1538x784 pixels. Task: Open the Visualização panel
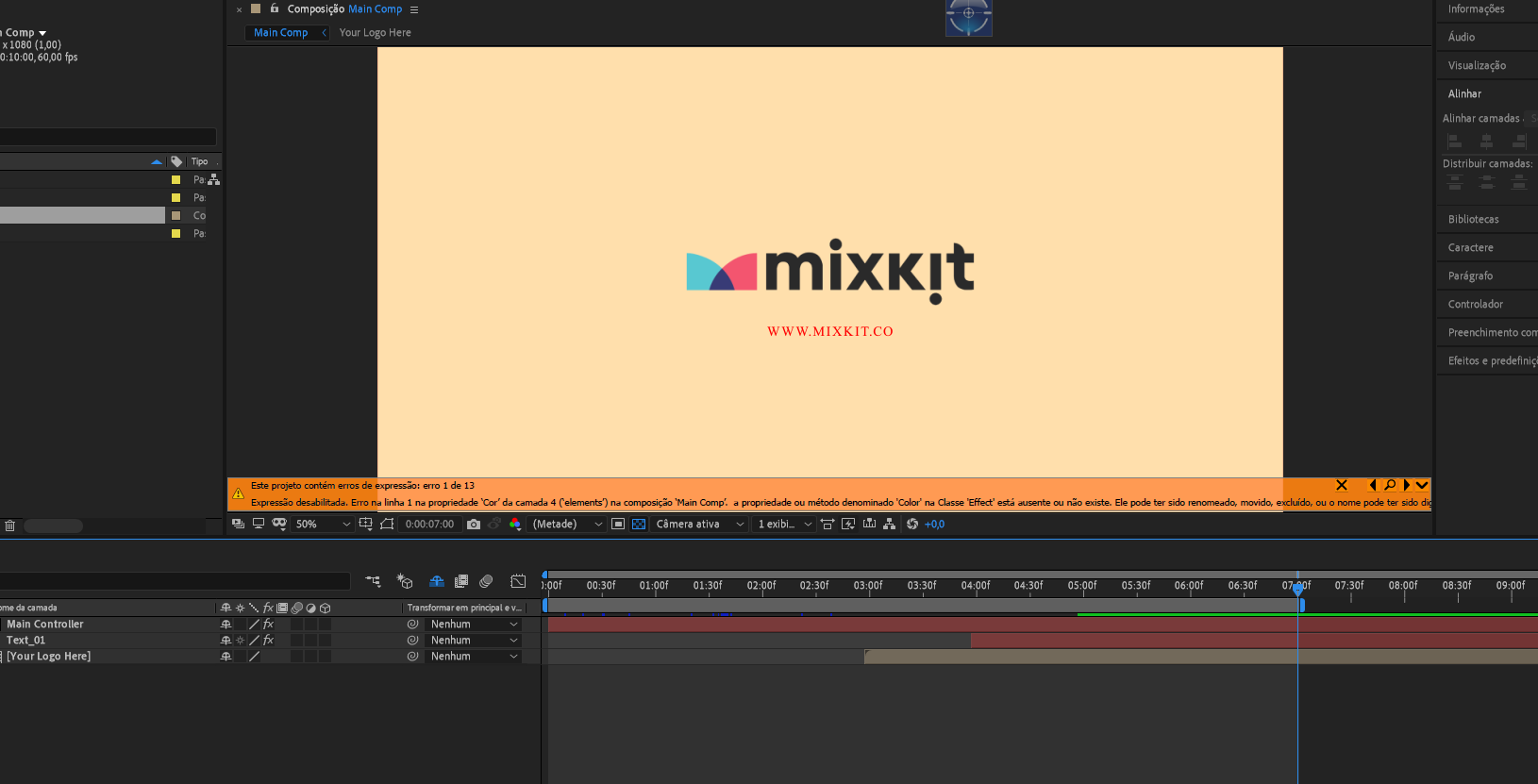(x=1477, y=65)
